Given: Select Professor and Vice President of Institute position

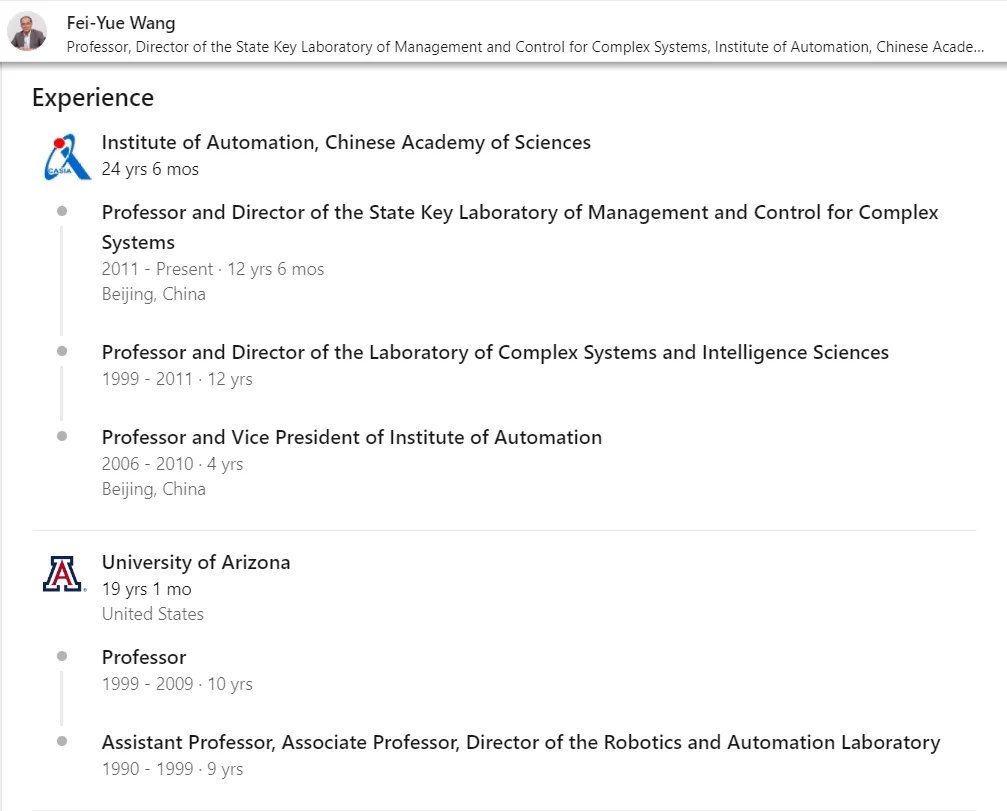Looking at the screenshot, I should pyautogui.click(x=352, y=437).
